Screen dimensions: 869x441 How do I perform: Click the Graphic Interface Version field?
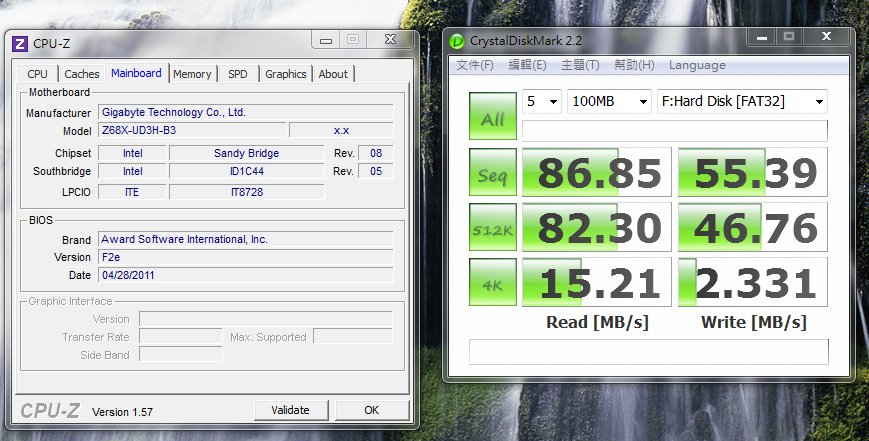(265, 319)
